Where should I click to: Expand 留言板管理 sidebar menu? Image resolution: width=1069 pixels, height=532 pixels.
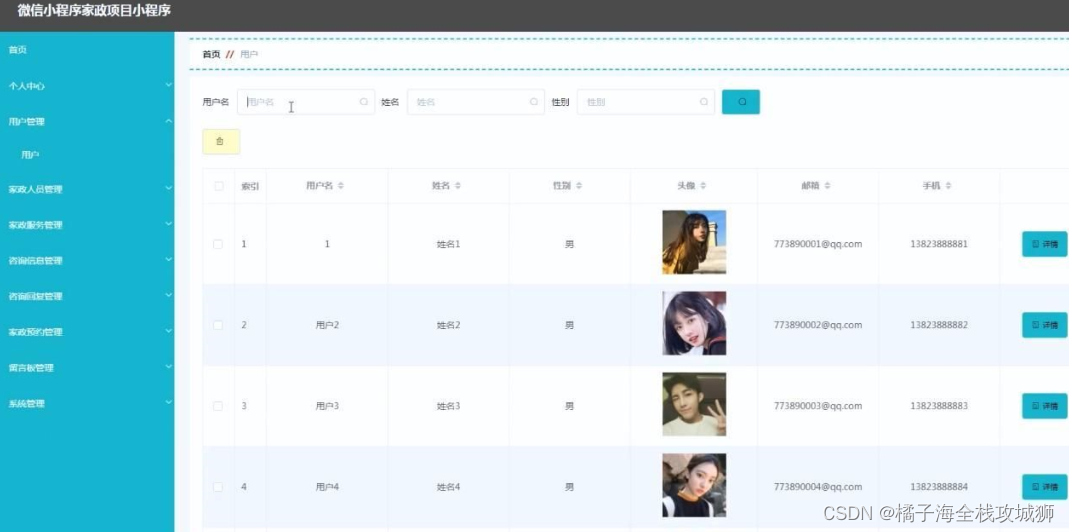87,368
